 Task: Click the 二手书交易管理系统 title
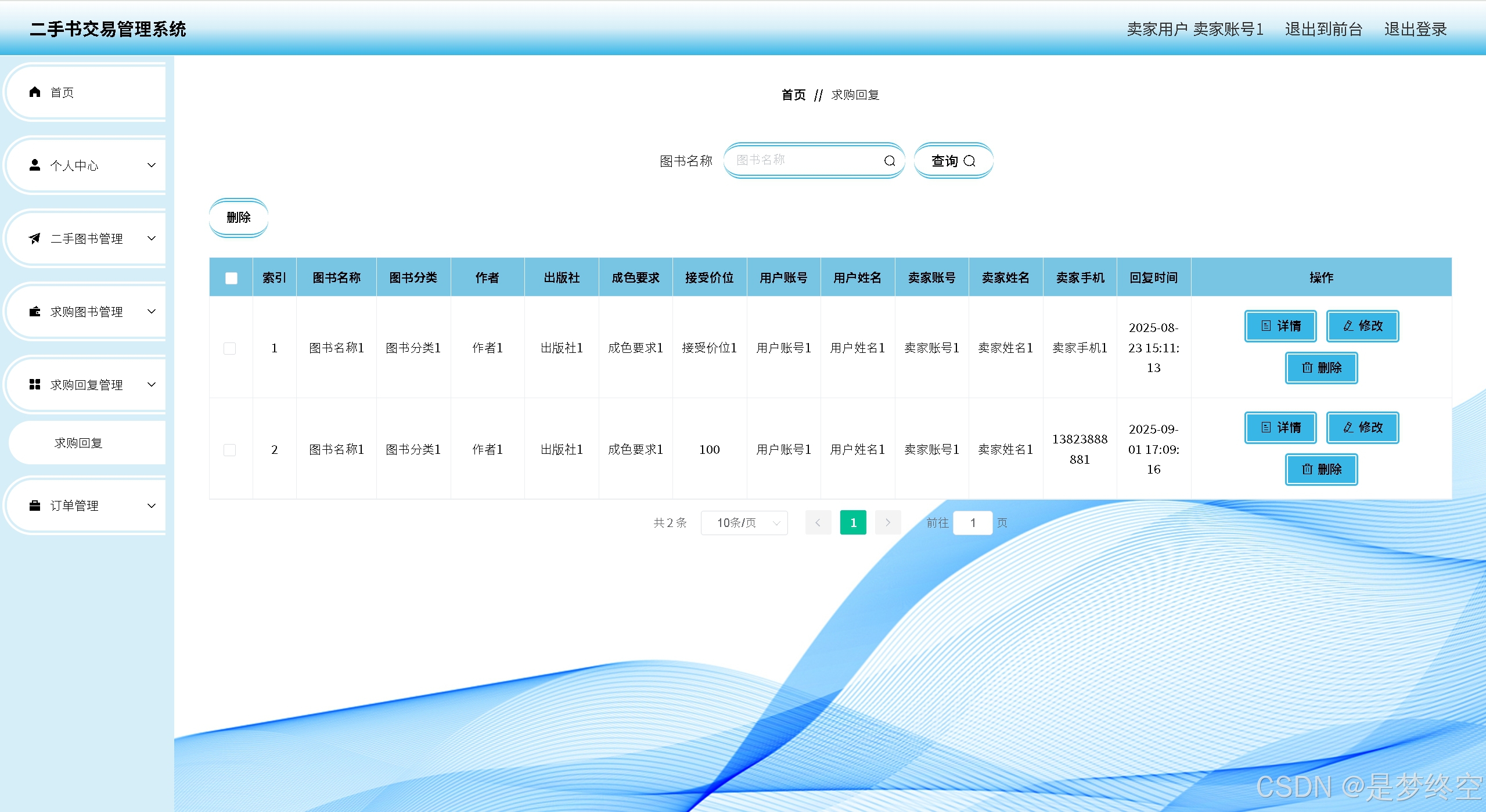[108, 29]
